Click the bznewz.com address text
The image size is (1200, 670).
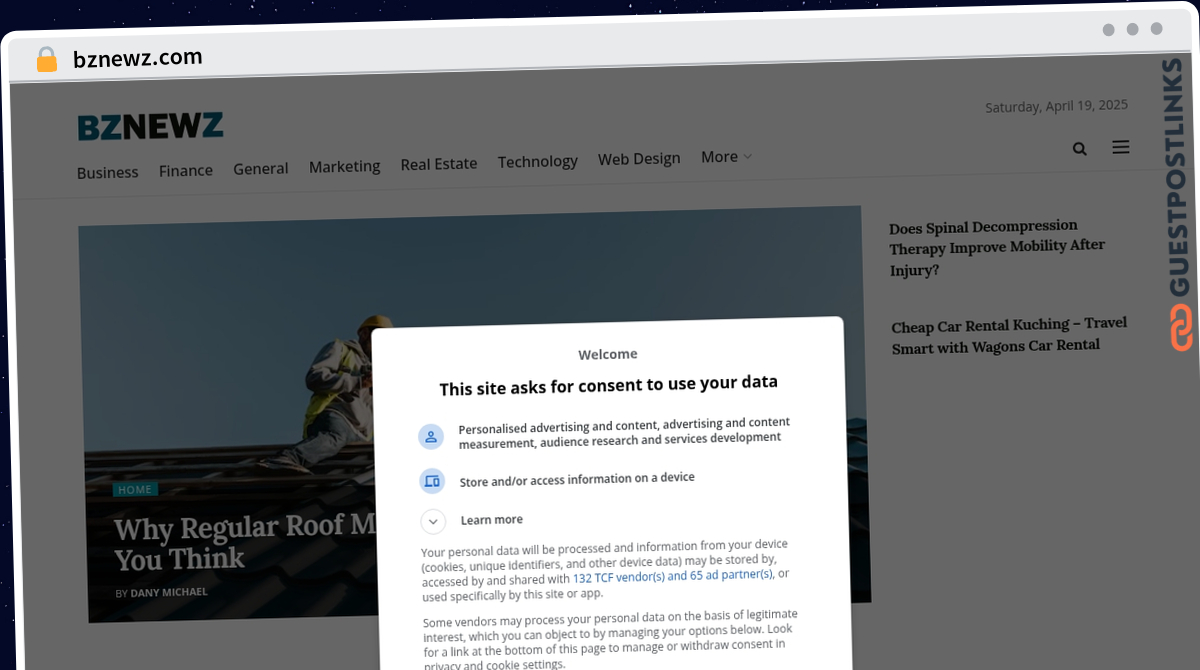pos(138,58)
